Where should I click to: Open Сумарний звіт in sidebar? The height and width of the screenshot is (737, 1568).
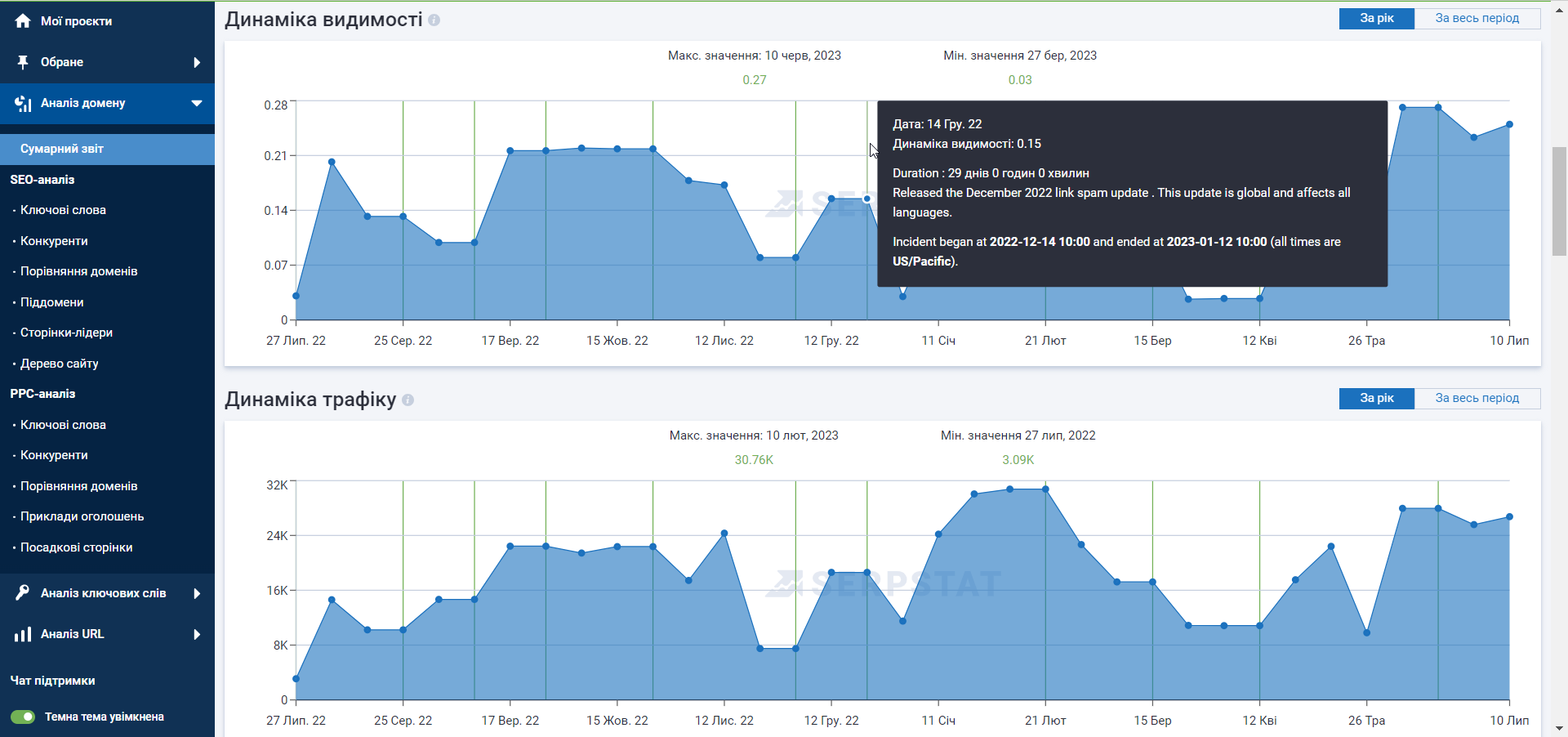[x=62, y=149]
